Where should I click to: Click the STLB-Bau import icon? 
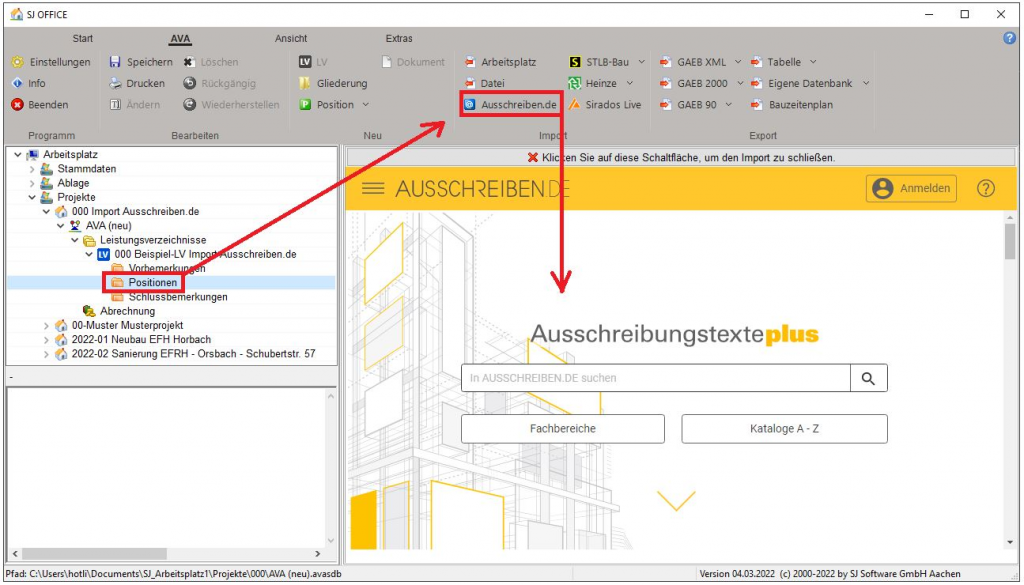tap(574, 62)
